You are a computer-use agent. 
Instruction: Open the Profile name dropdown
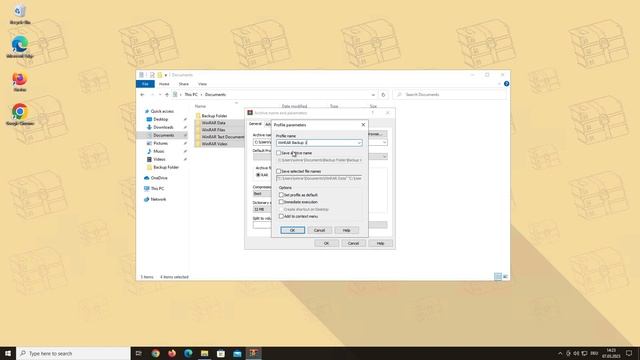coord(359,143)
